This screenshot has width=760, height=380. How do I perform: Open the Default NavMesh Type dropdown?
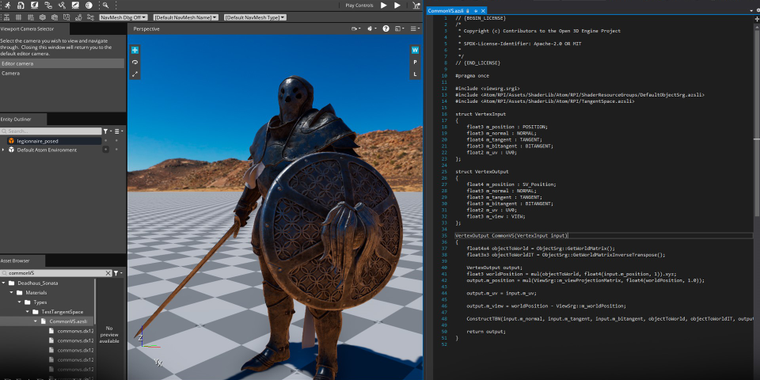(x=255, y=17)
